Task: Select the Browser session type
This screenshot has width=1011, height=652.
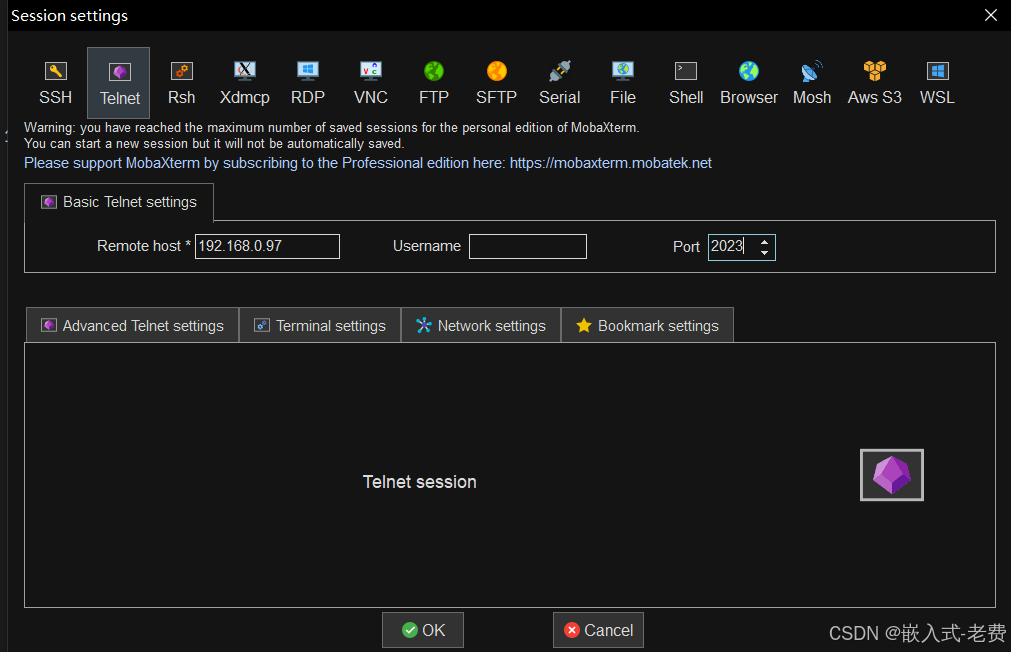Action: pos(749,83)
